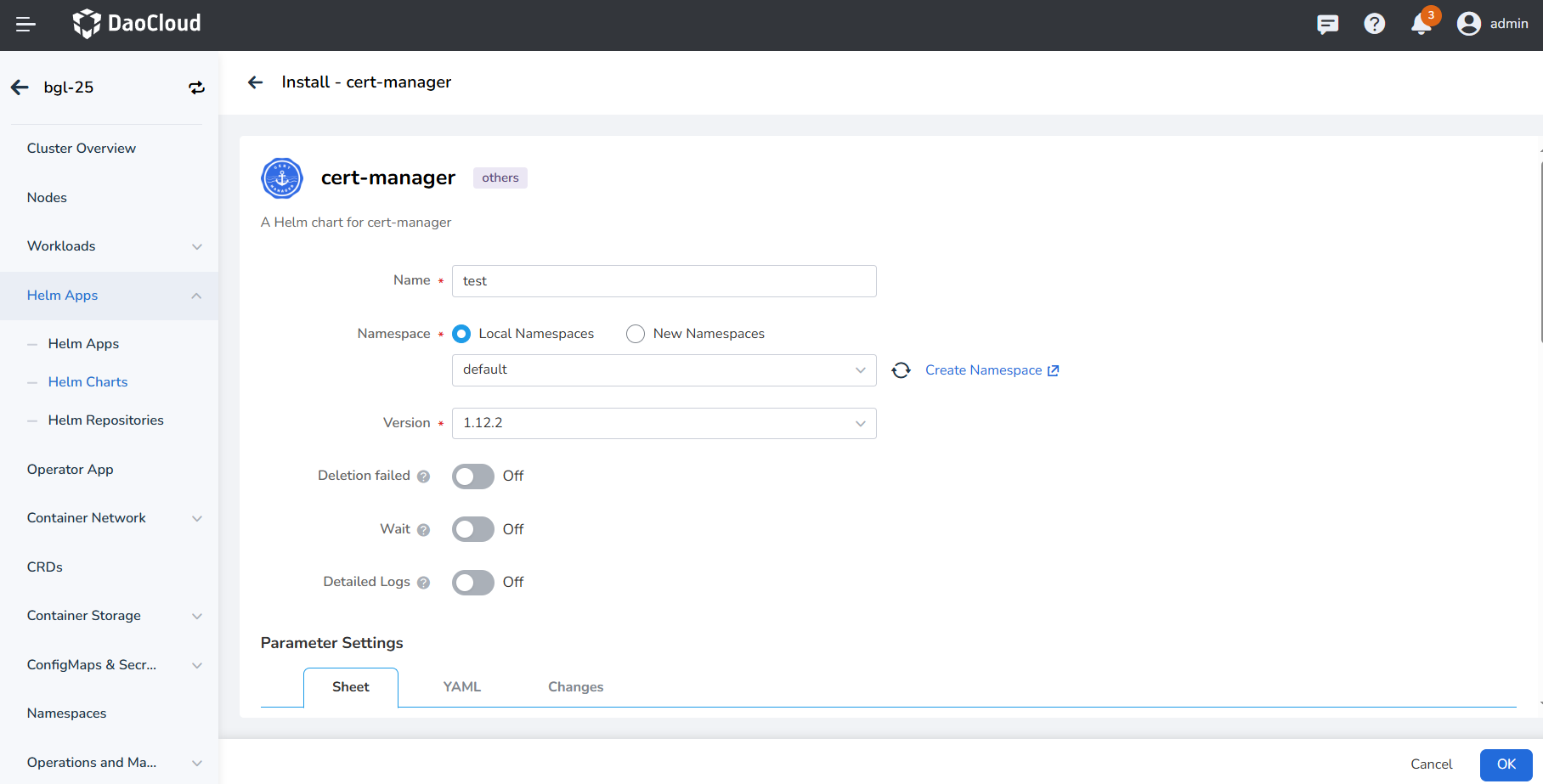Viewport: 1543px width, 784px height.
Task: Open the hamburger navigation menu
Action: click(25, 25)
